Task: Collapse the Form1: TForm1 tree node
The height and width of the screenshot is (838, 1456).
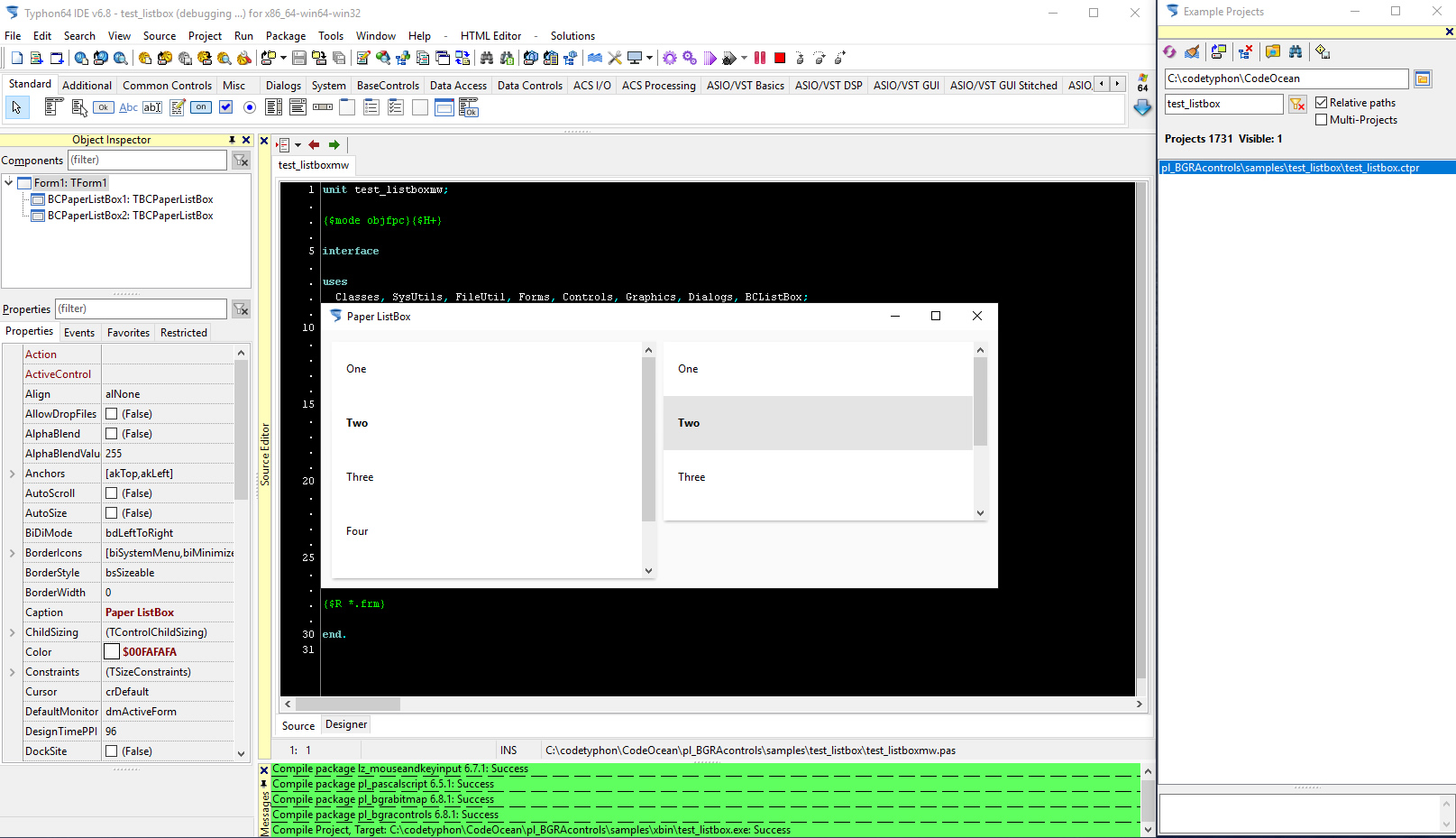Action: (9, 182)
